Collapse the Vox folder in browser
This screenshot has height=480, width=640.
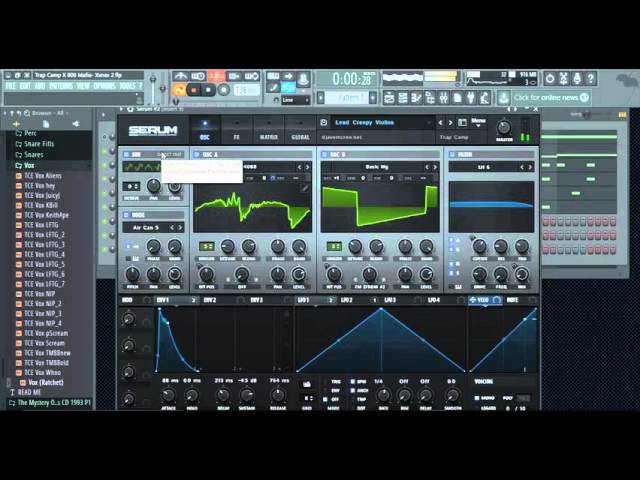click(29, 166)
